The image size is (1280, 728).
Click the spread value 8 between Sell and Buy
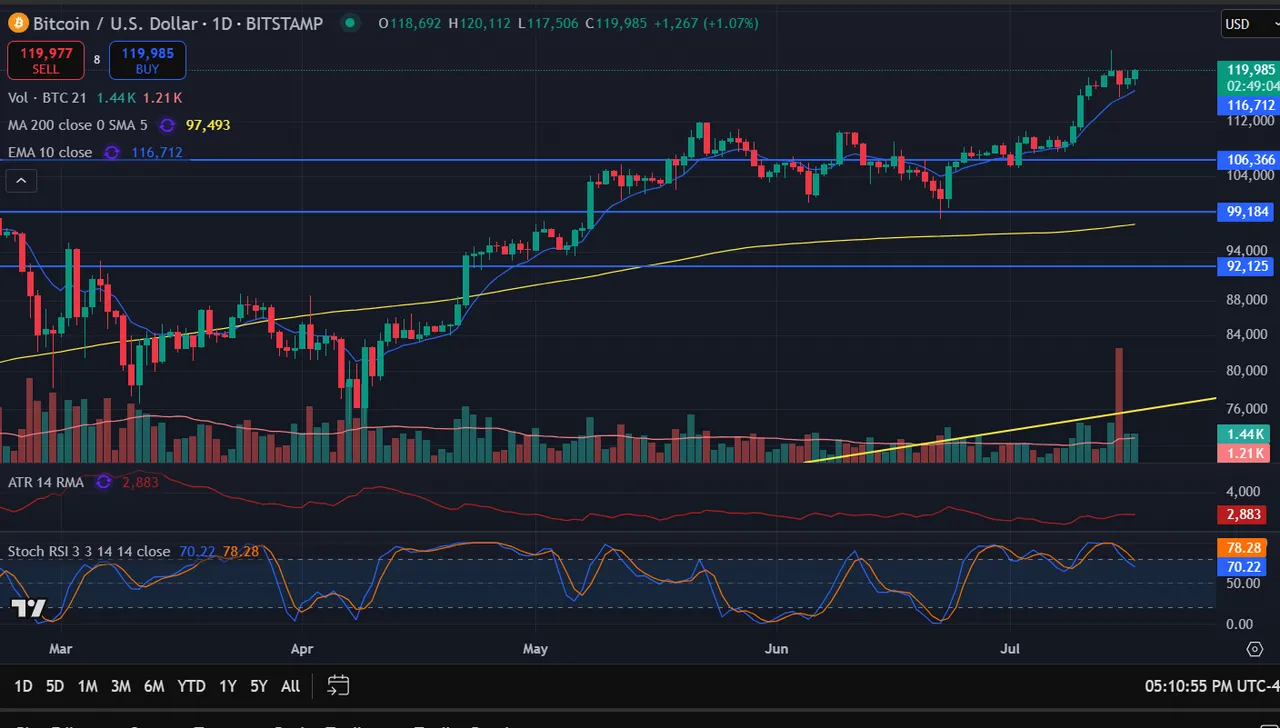click(x=97, y=60)
